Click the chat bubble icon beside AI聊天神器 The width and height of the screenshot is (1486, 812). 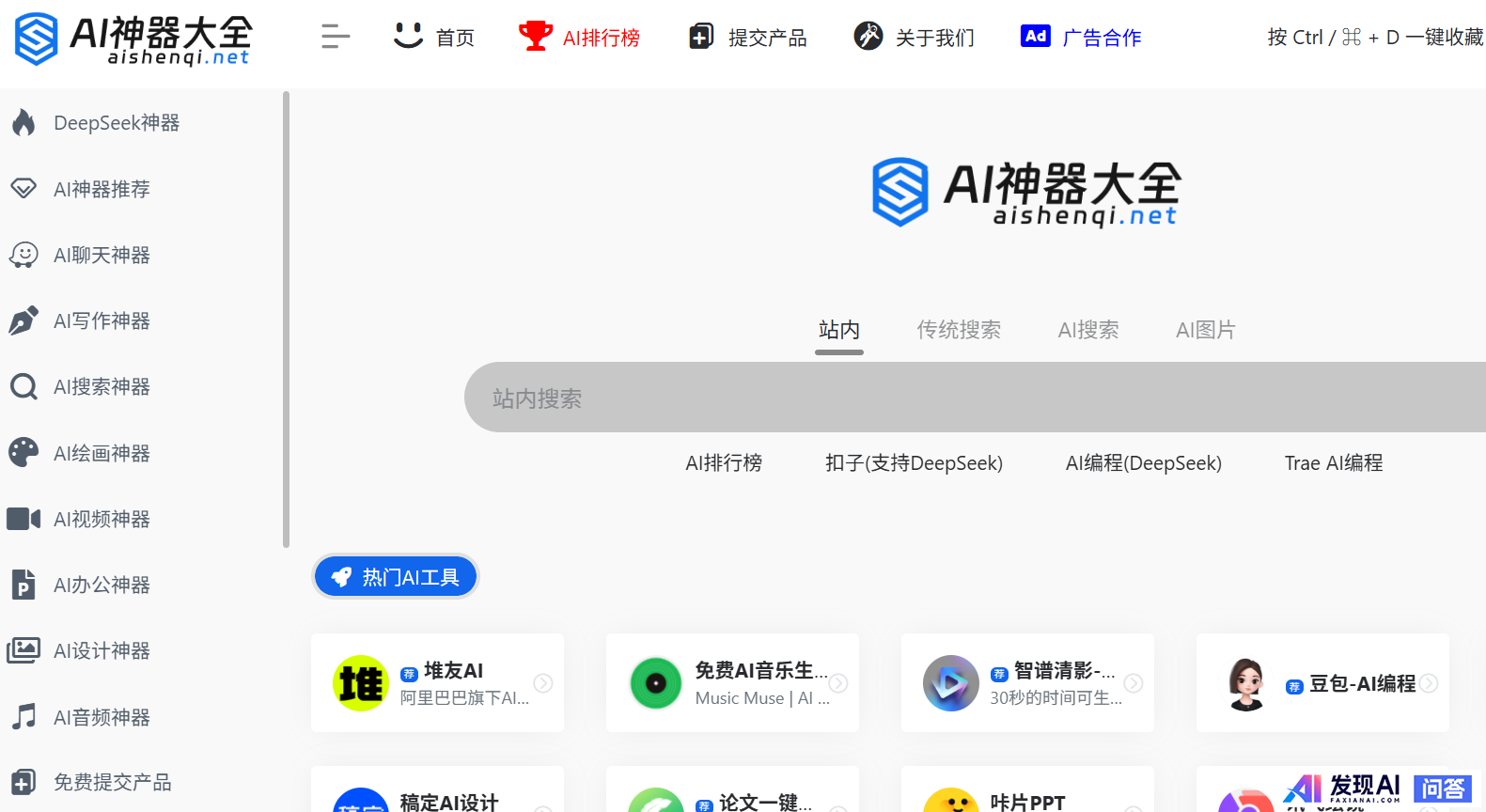click(23, 255)
